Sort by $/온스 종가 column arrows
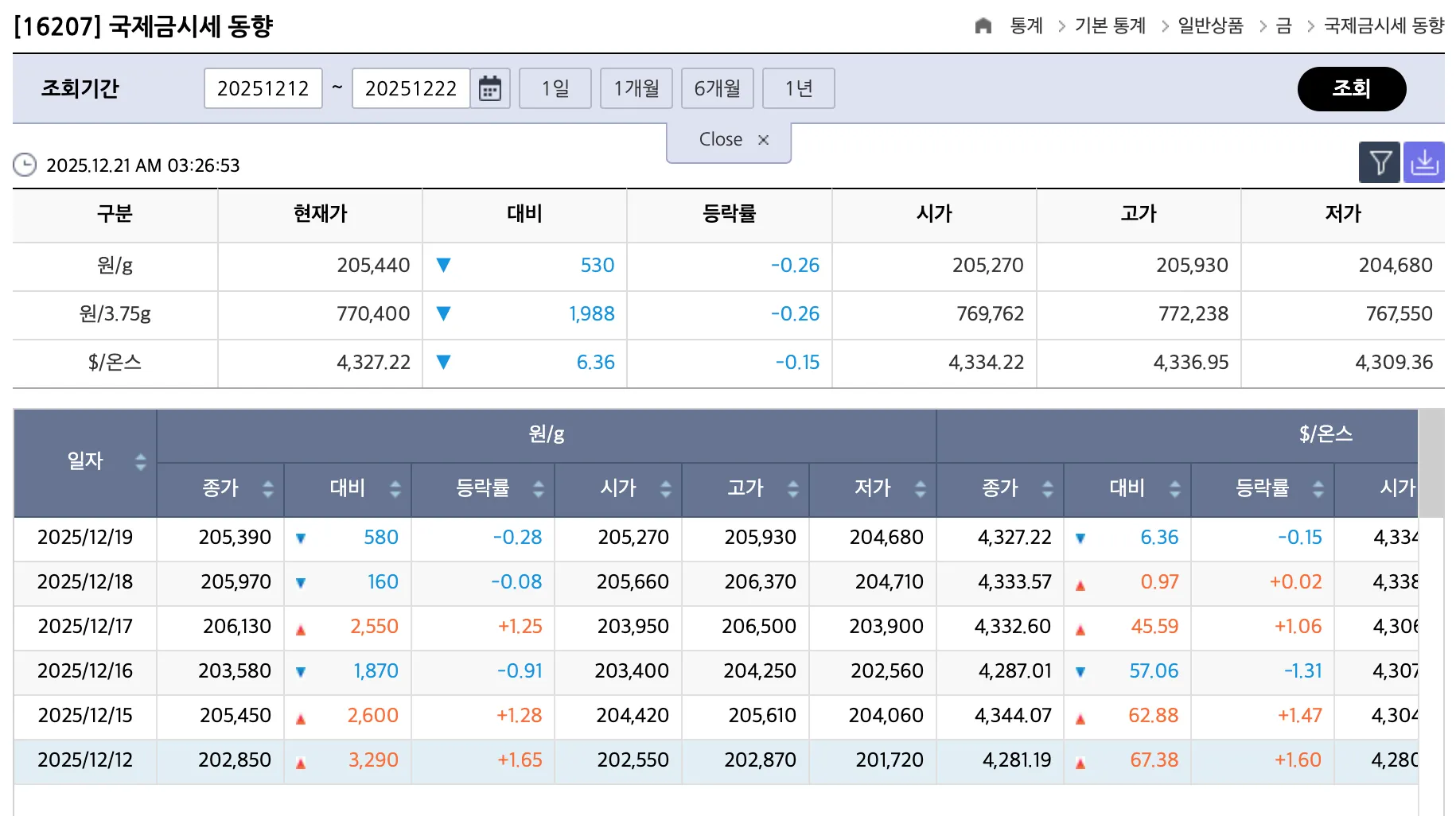This screenshot has height=816, width=1456. point(1048,488)
